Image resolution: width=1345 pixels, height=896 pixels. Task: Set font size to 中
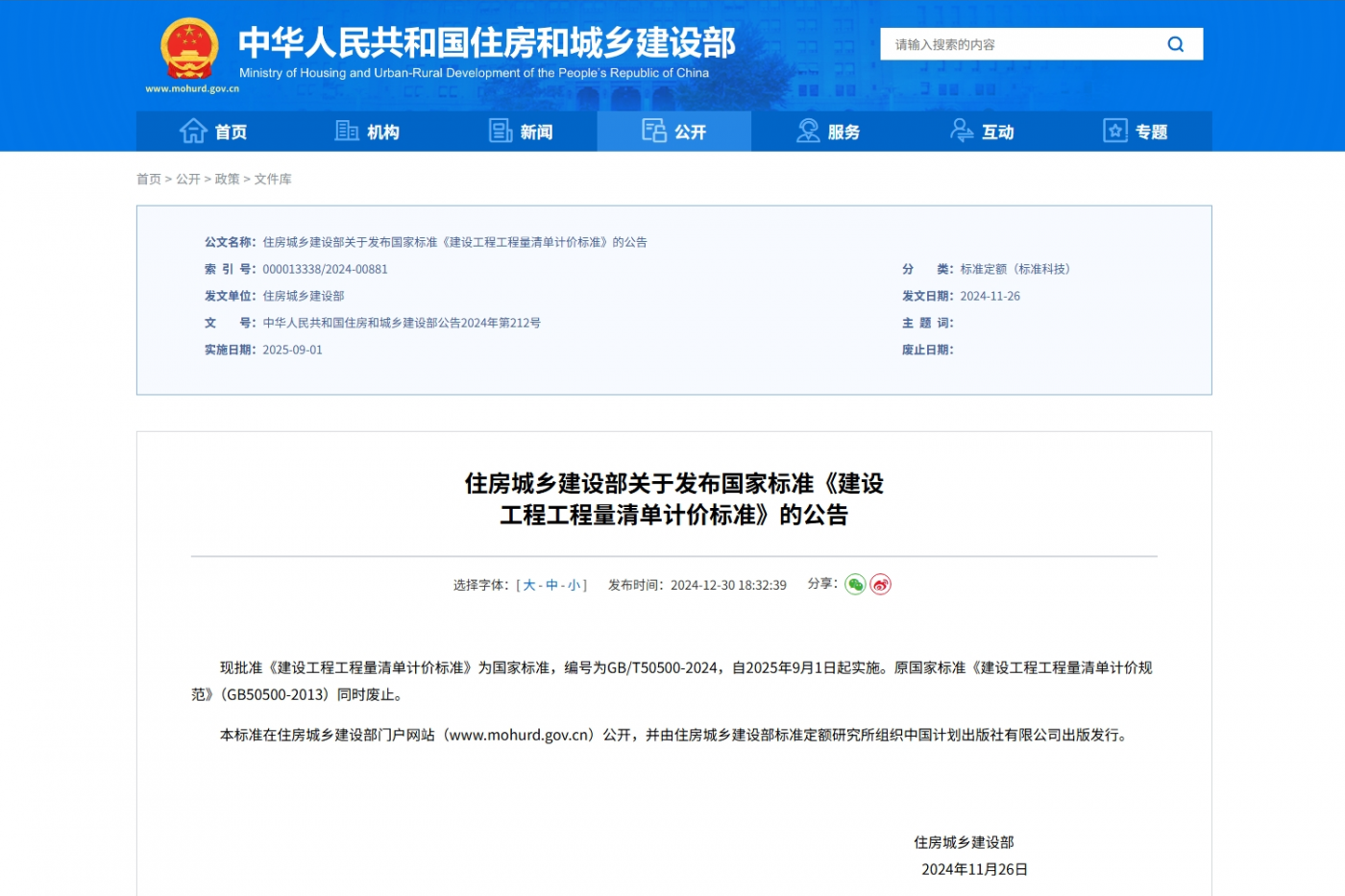(551, 585)
